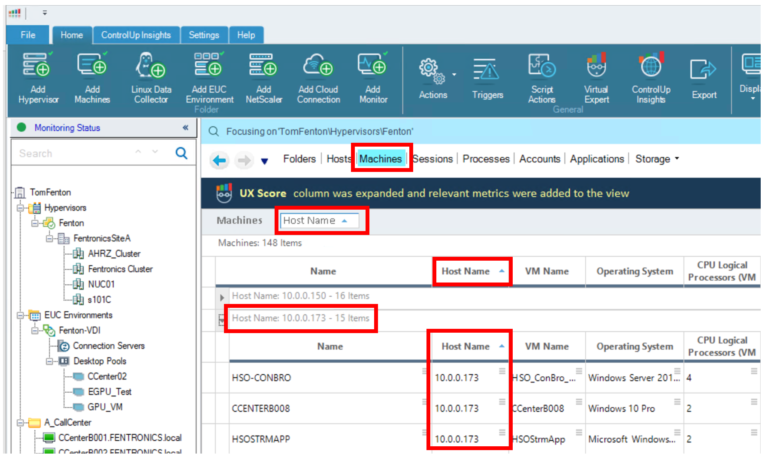Open Settings ribbon tab

204,35
